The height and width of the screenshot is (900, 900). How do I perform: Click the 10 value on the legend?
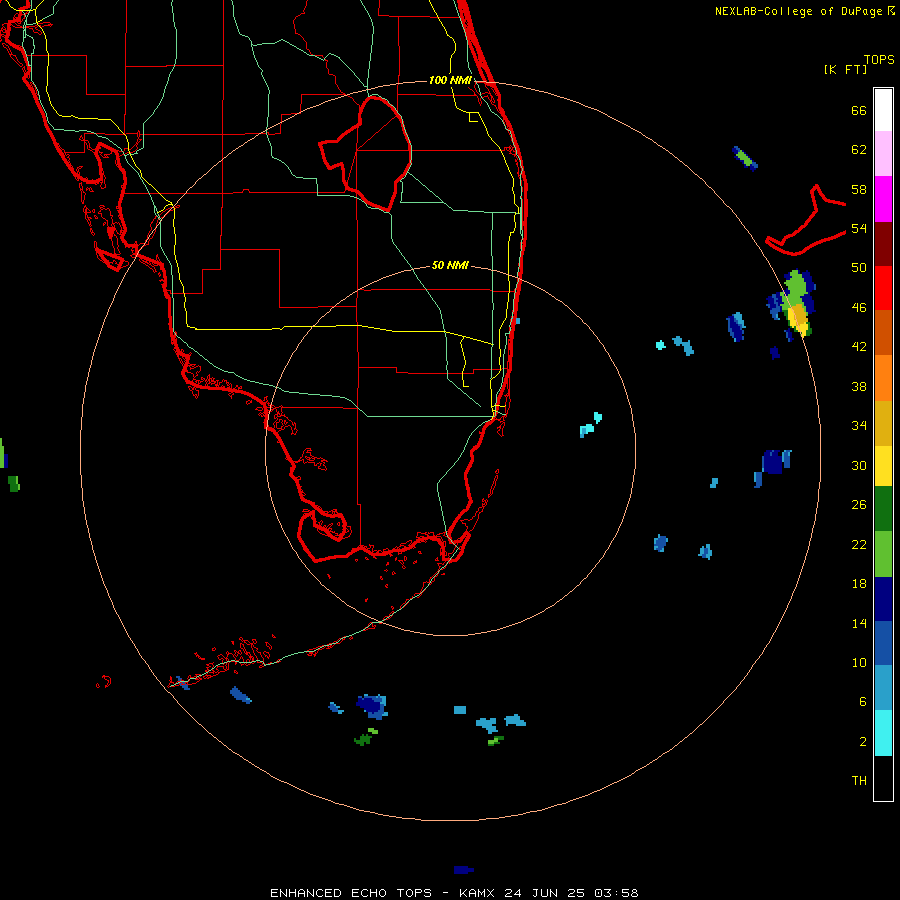coord(859,662)
